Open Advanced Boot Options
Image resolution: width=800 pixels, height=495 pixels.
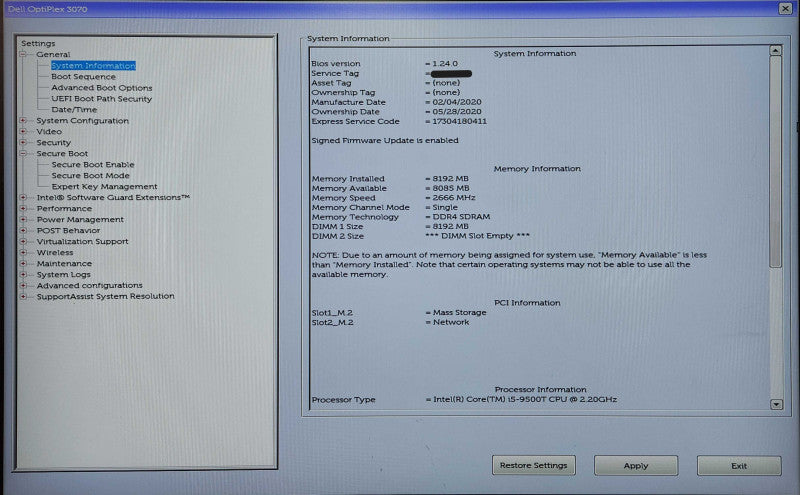tap(102, 88)
